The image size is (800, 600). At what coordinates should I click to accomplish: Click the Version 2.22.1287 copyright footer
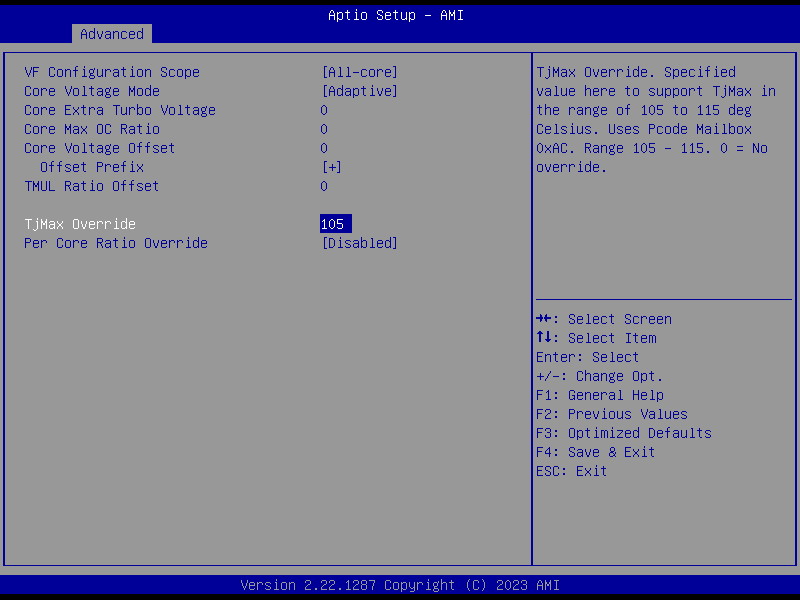pyautogui.click(x=399, y=585)
